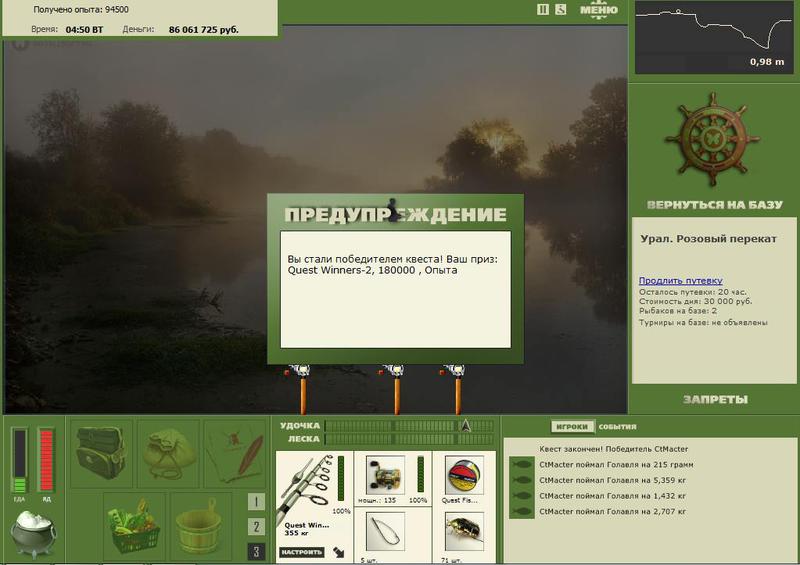Click the УДОЧКА tension bar
This screenshot has width=800, height=565.
pos(409,426)
